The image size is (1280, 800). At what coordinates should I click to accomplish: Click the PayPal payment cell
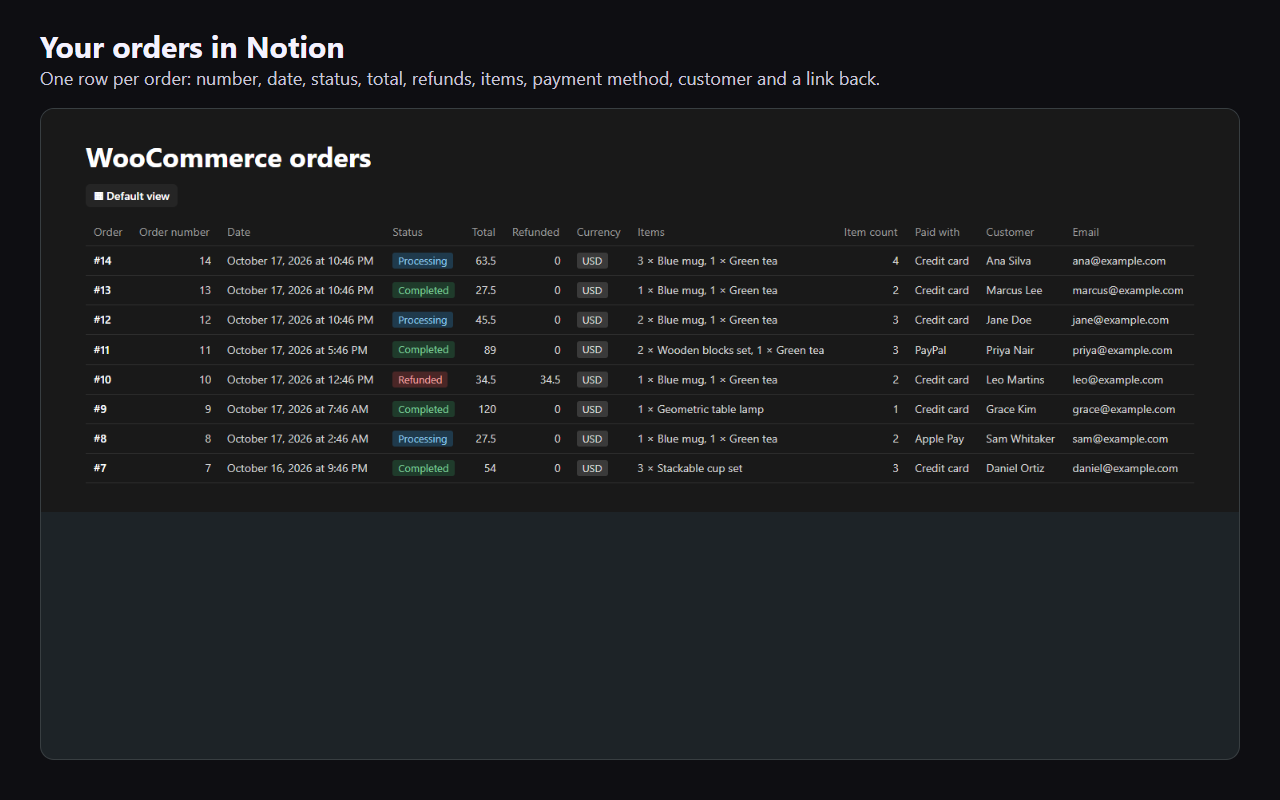click(x=930, y=351)
